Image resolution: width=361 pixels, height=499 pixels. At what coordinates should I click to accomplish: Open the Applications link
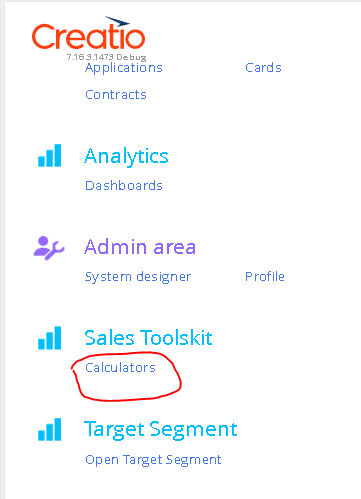pyautogui.click(x=124, y=68)
